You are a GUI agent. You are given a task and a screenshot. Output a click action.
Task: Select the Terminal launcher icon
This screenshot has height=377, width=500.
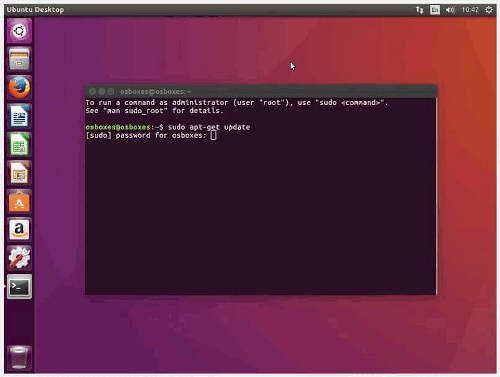[x=19, y=287]
